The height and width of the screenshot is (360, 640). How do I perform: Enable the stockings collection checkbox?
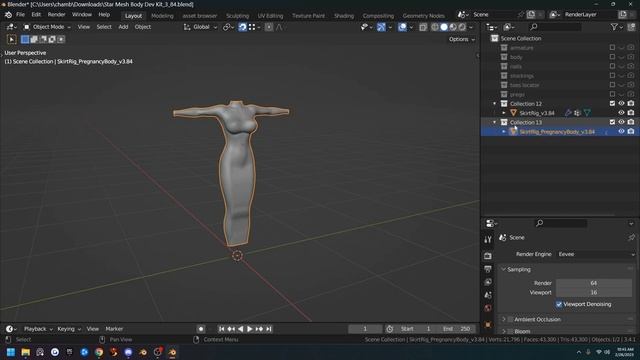pos(612,76)
